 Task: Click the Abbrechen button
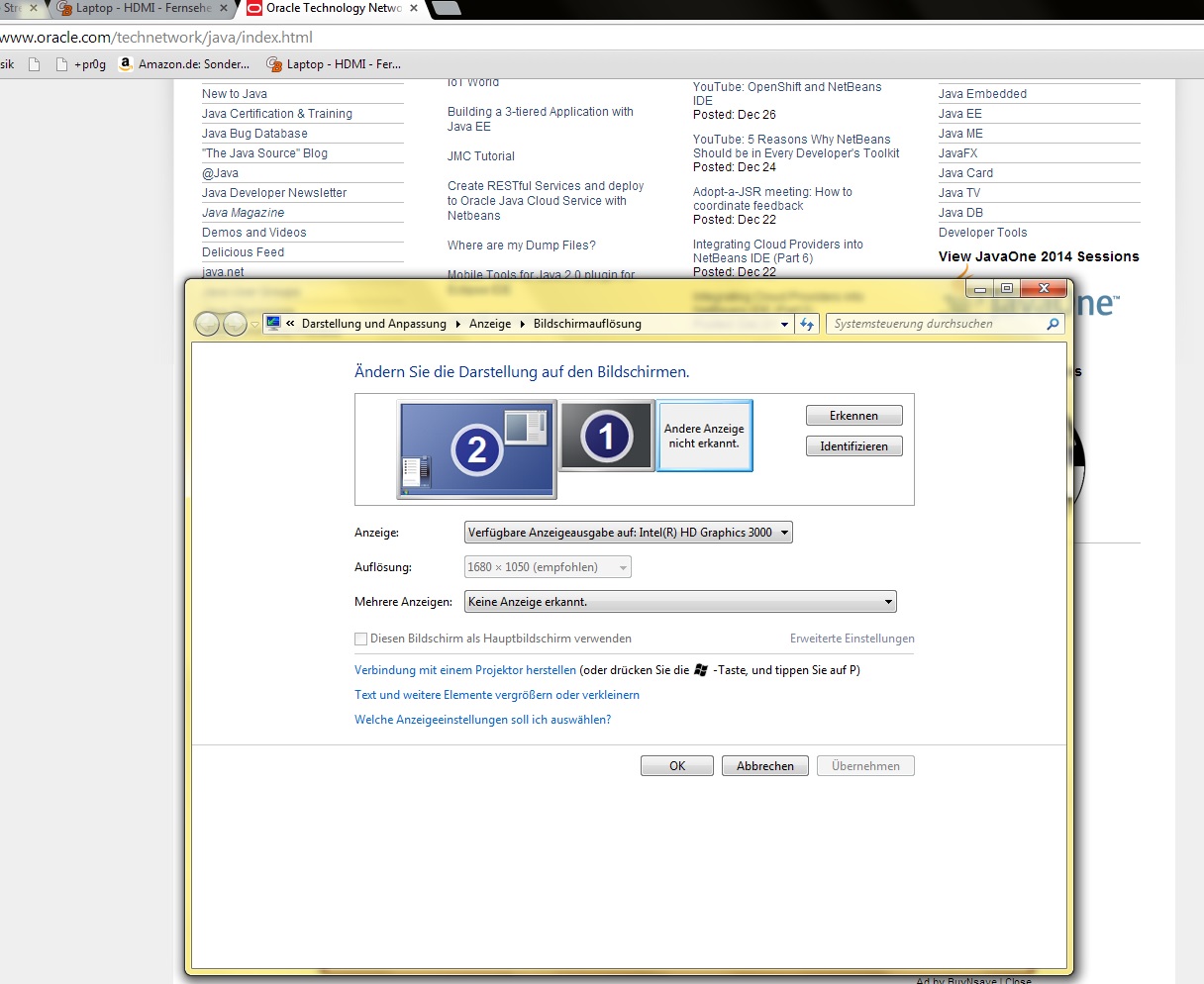(765, 766)
